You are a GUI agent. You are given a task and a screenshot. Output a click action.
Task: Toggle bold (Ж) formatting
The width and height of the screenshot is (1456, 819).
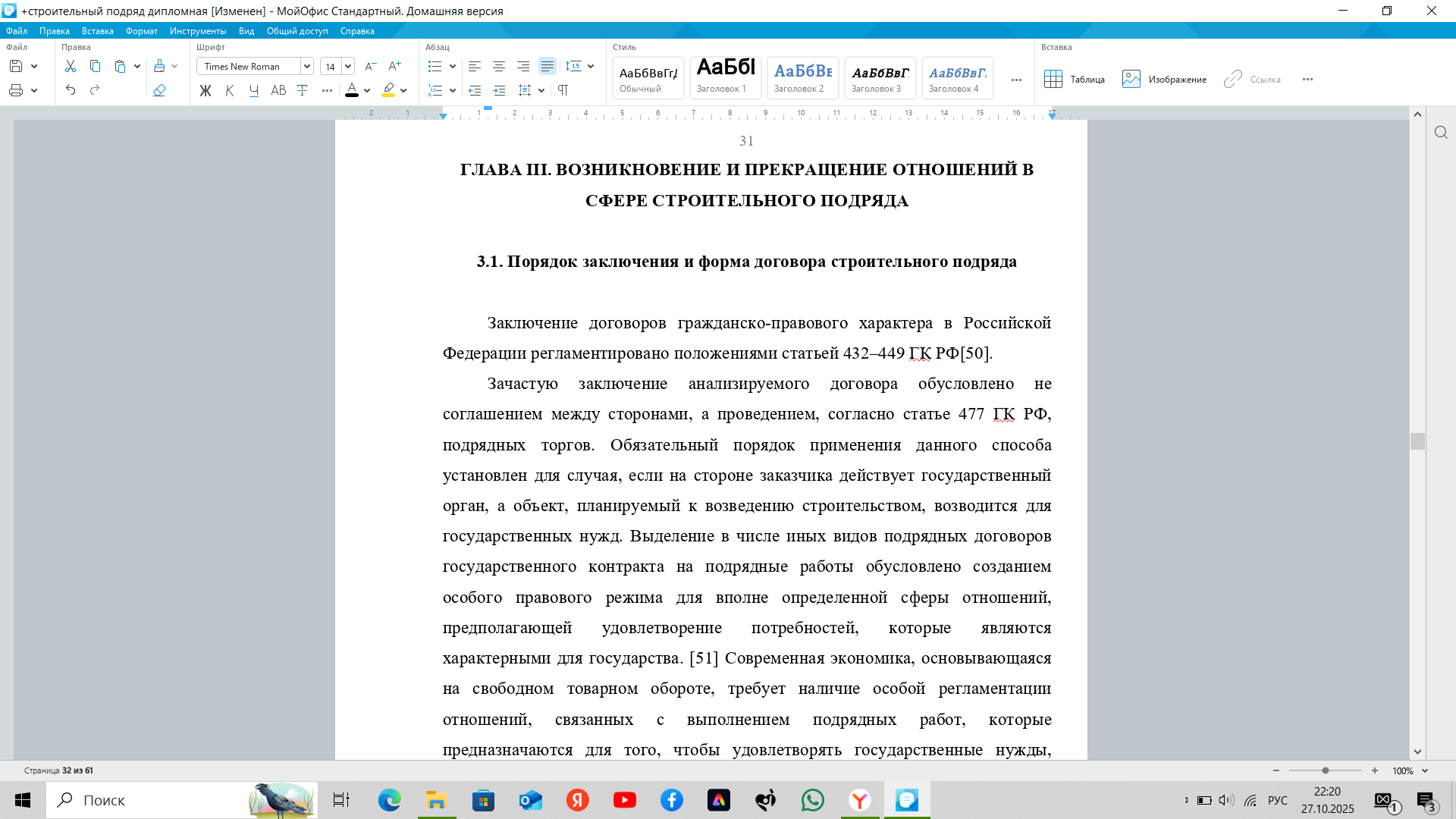(206, 90)
